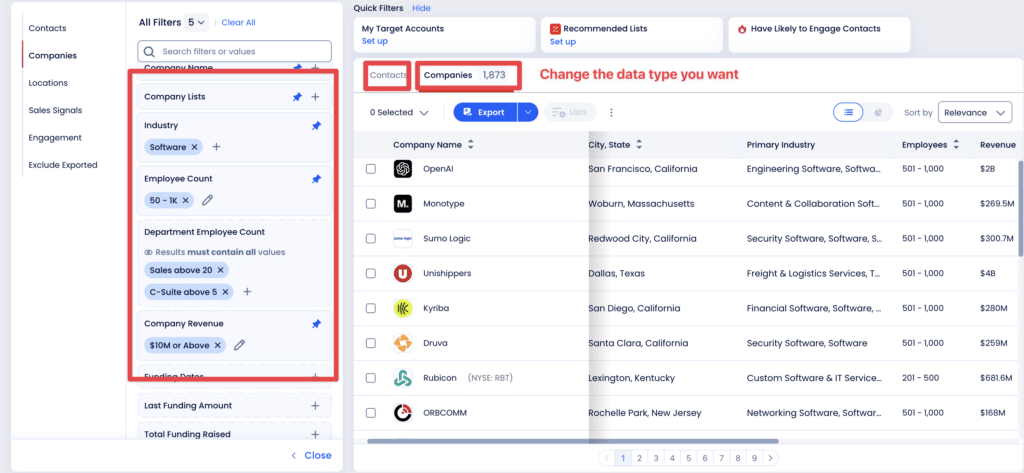This screenshot has width=1024, height=473.
Task: Select the Exclude Exported filter category
Action: click(x=63, y=165)
